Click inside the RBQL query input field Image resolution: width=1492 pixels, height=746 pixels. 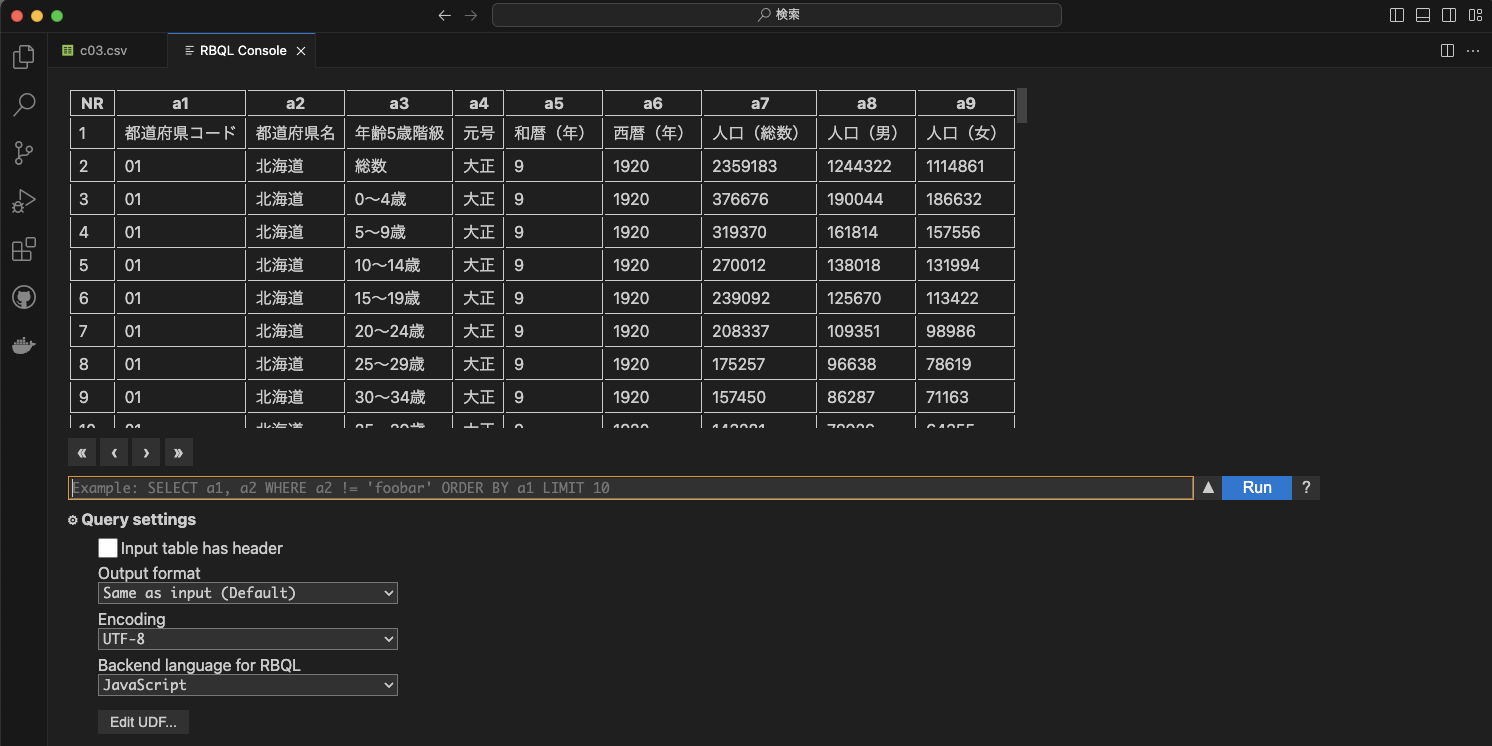pyautogui.click(x=600, y=487)
